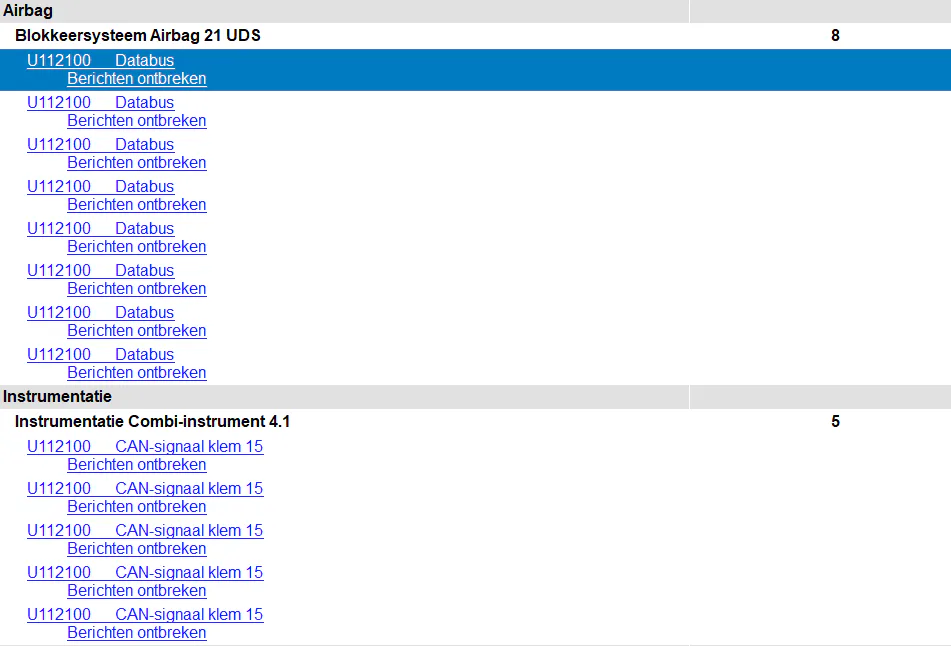Click the highlighted U112100 Databus fault entry
The image size is (951, 646).
(x=100, y=61)
